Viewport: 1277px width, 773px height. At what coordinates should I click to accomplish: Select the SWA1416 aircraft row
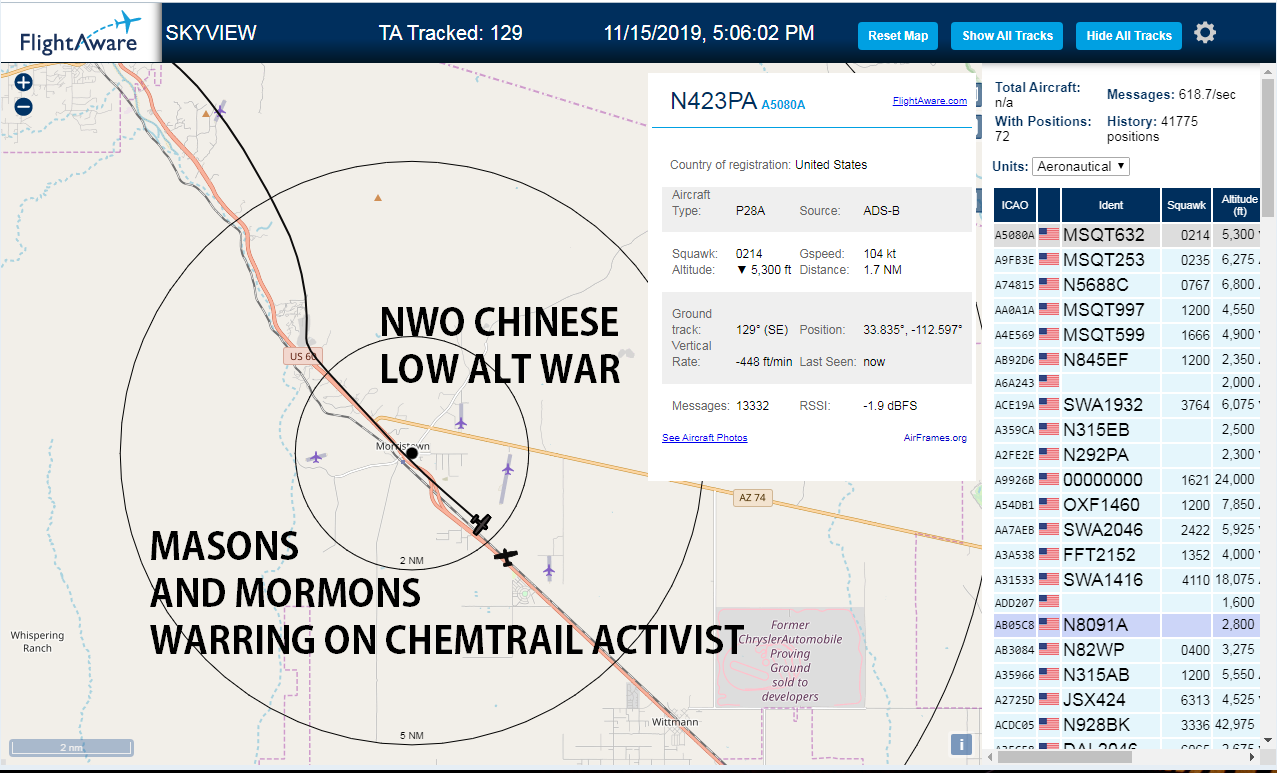coord(1128,579)
